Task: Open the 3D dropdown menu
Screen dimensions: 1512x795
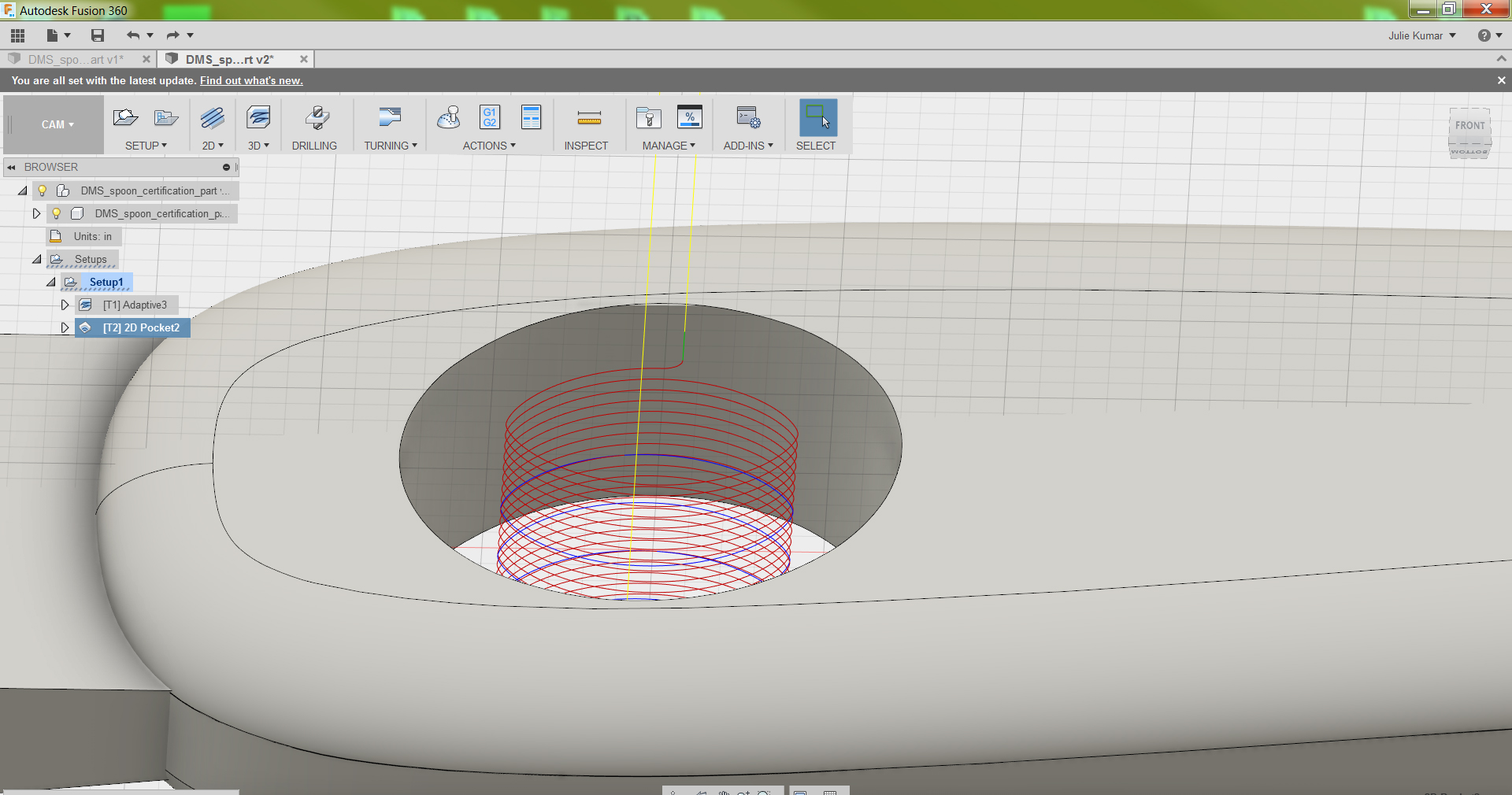Action: coord(258,146)
